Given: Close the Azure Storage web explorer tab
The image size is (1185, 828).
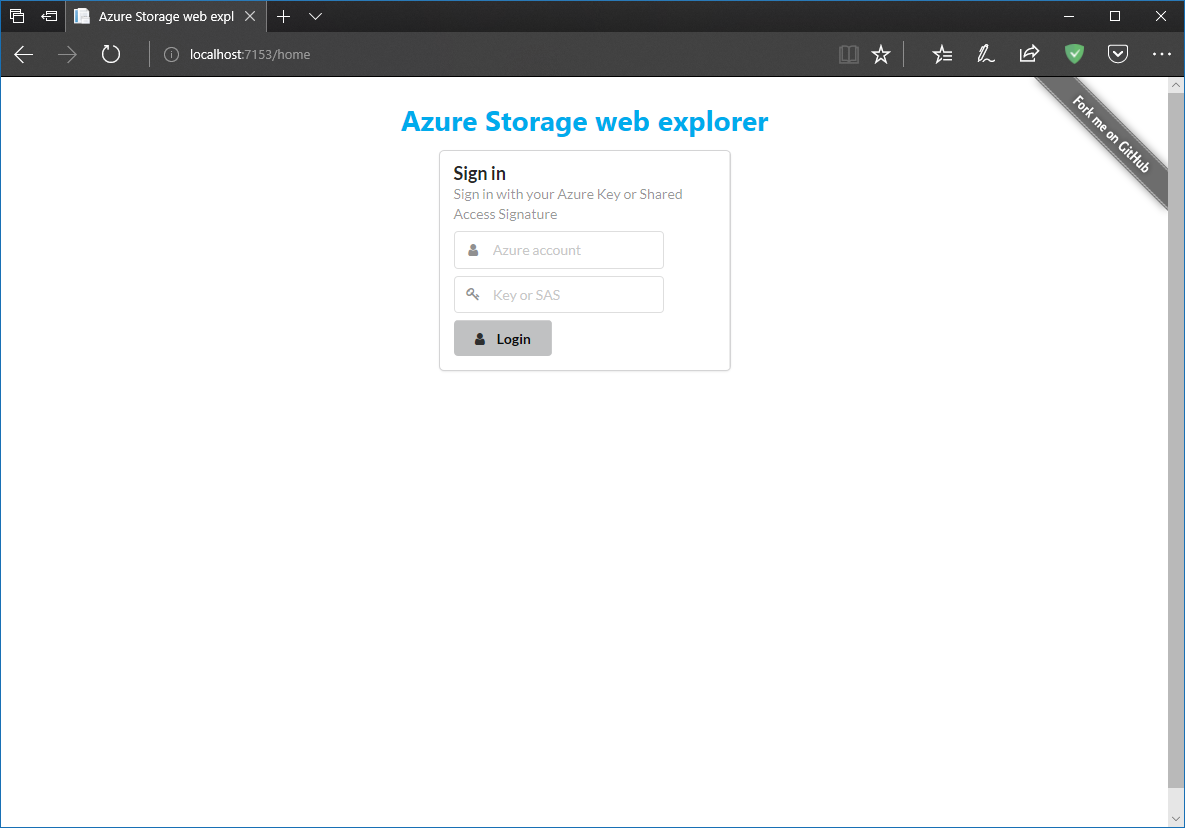Looking at the screenshot, I should tap(250, 16).
